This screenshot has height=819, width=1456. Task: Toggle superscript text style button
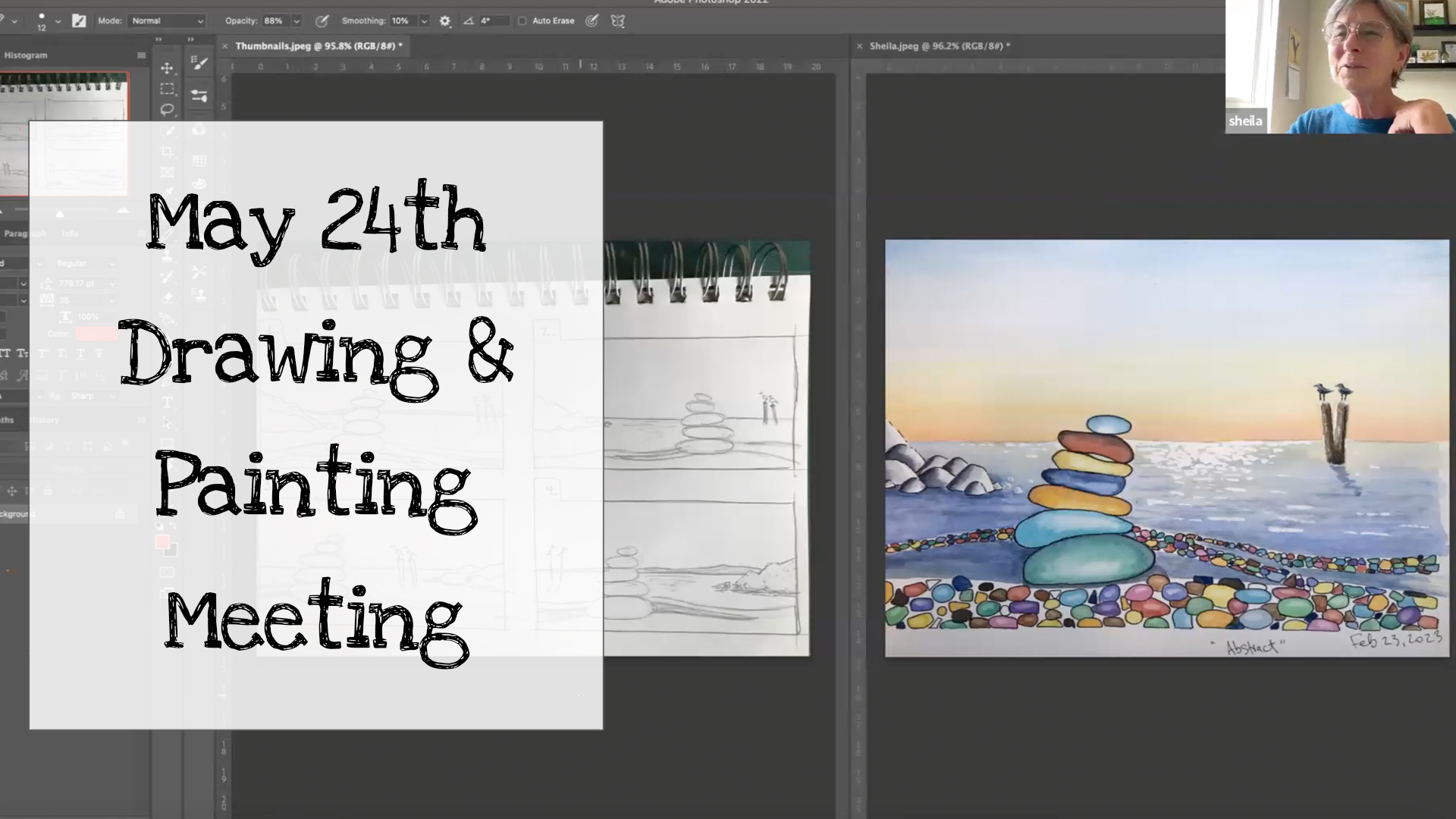tap(43, 353)
